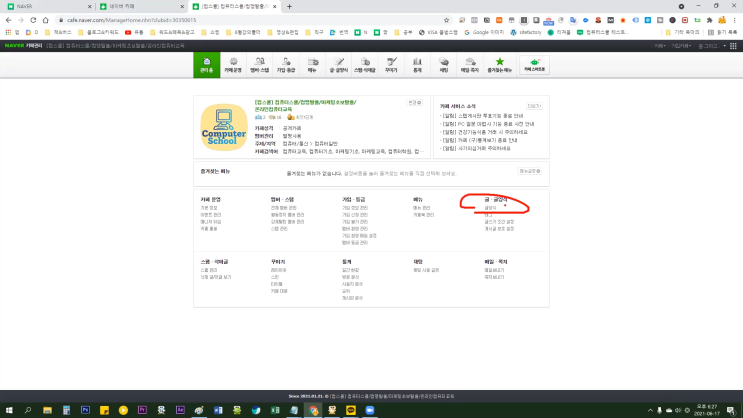Open 멤버 등급 관리 under 가입·등급
Viewport: 743px width, 418px height.
(354, 243)
